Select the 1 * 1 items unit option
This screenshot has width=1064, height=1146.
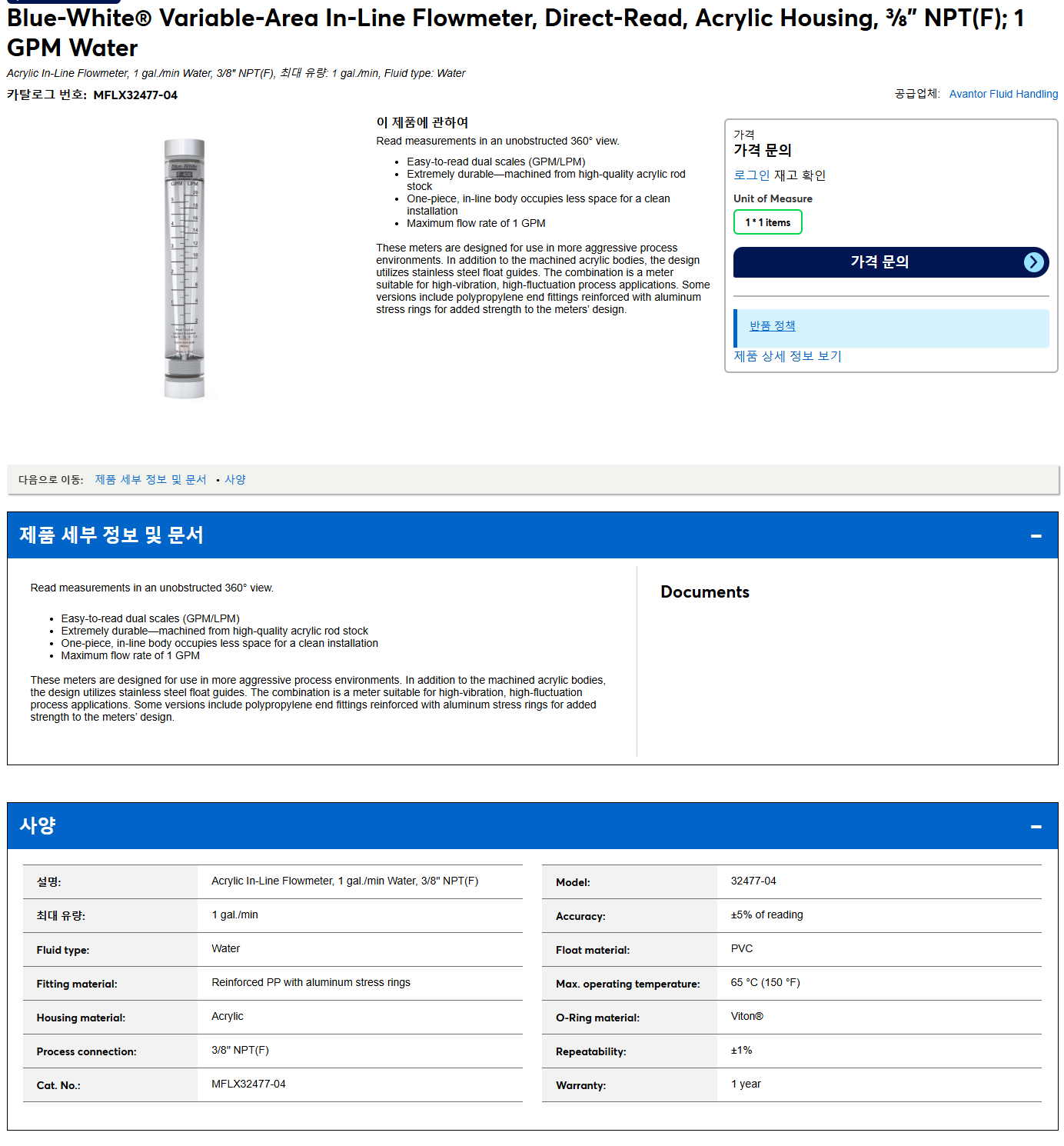pos(767,222)
